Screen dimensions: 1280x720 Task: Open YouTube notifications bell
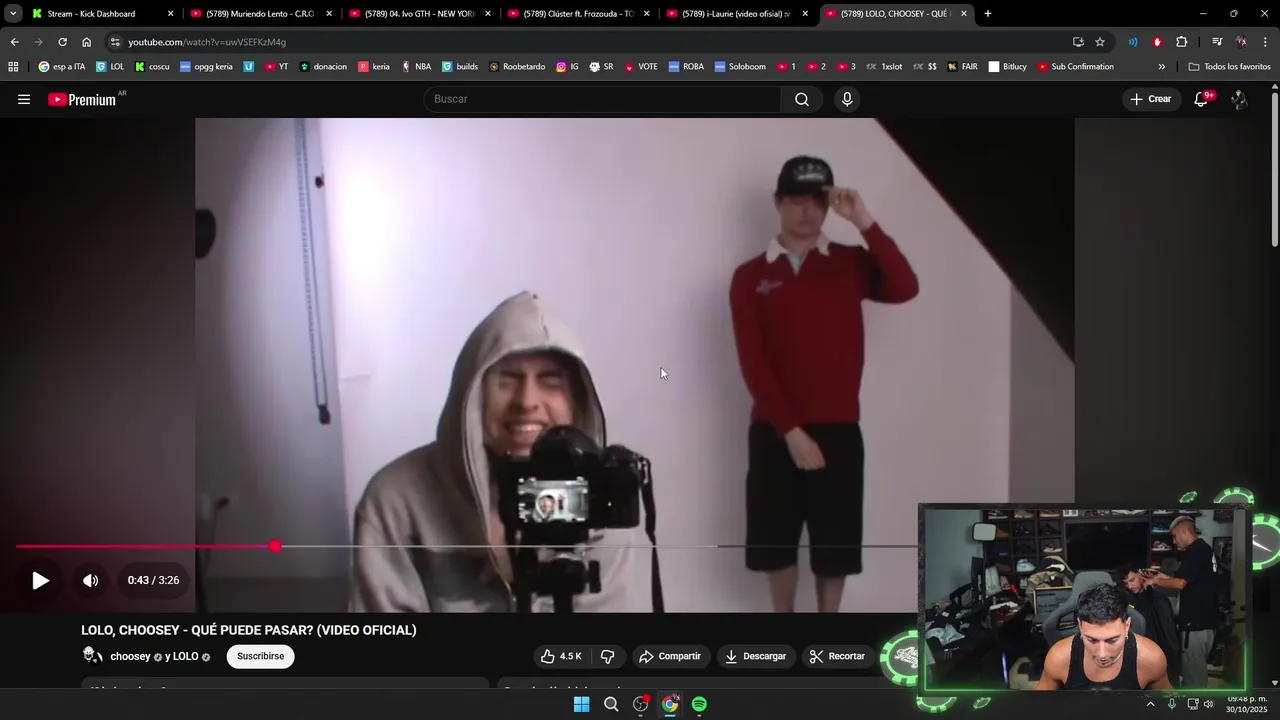coord(1202,99)
